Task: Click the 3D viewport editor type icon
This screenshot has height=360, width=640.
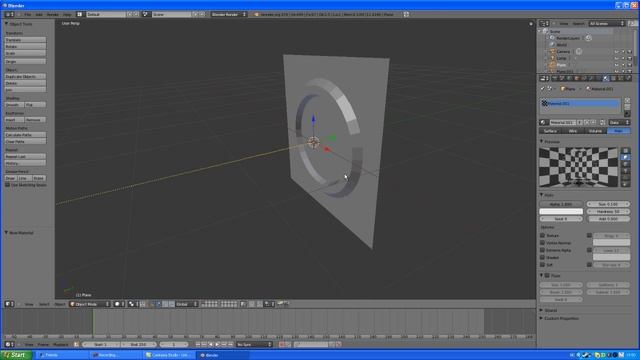Action: (x=8, y=304)
